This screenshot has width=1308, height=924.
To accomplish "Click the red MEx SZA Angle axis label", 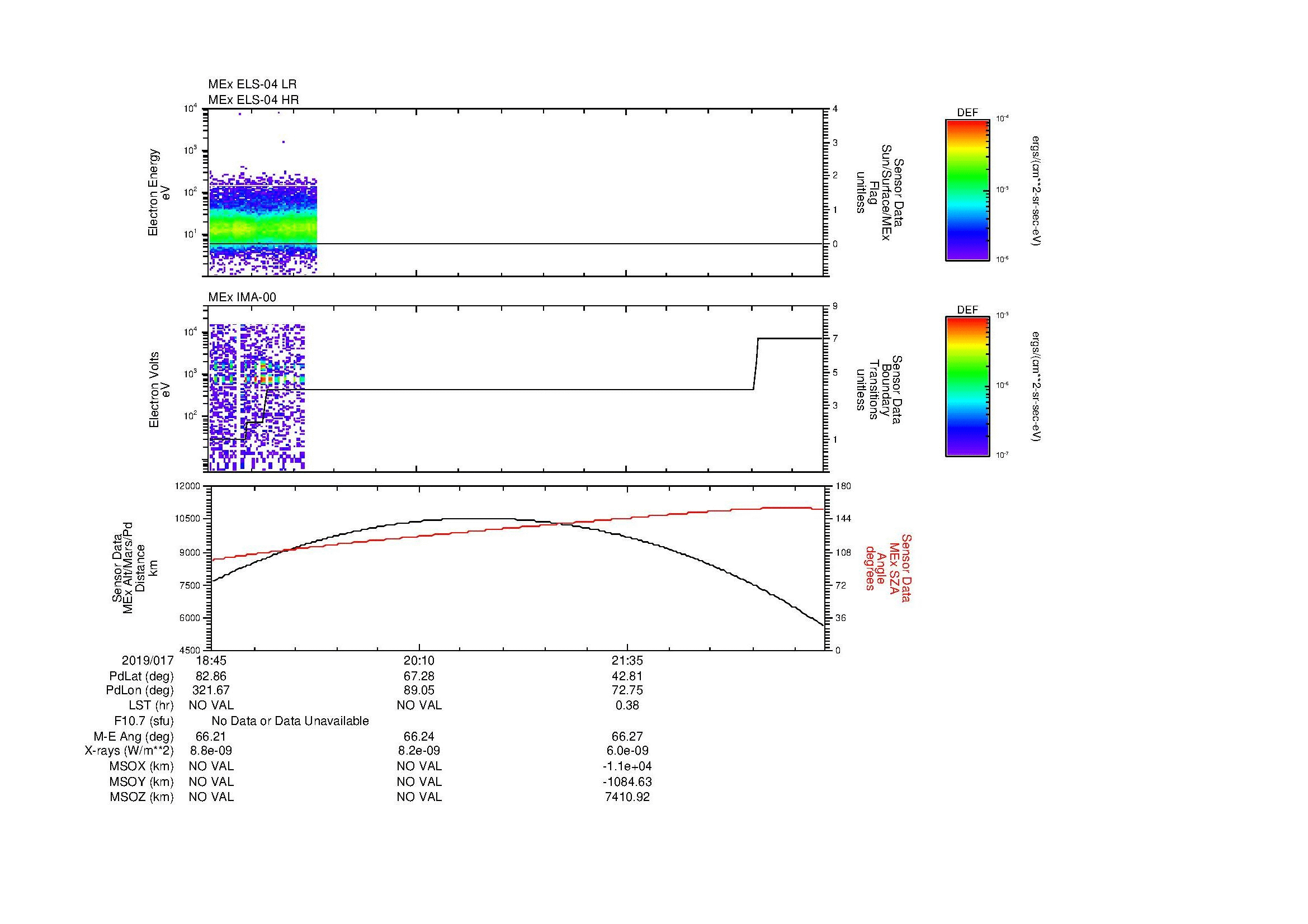I will point(887,567).
